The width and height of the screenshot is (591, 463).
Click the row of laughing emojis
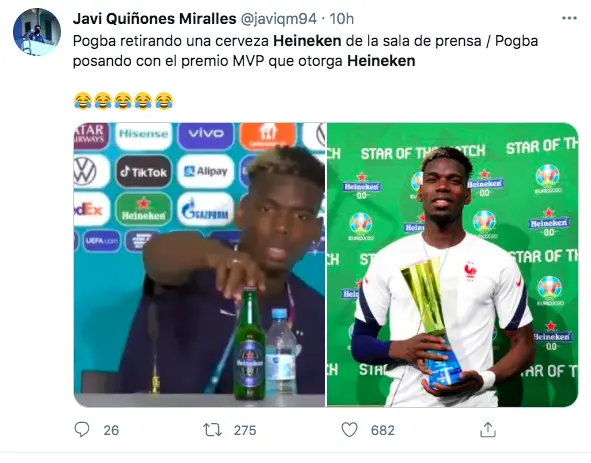click(x=123, y=101)
